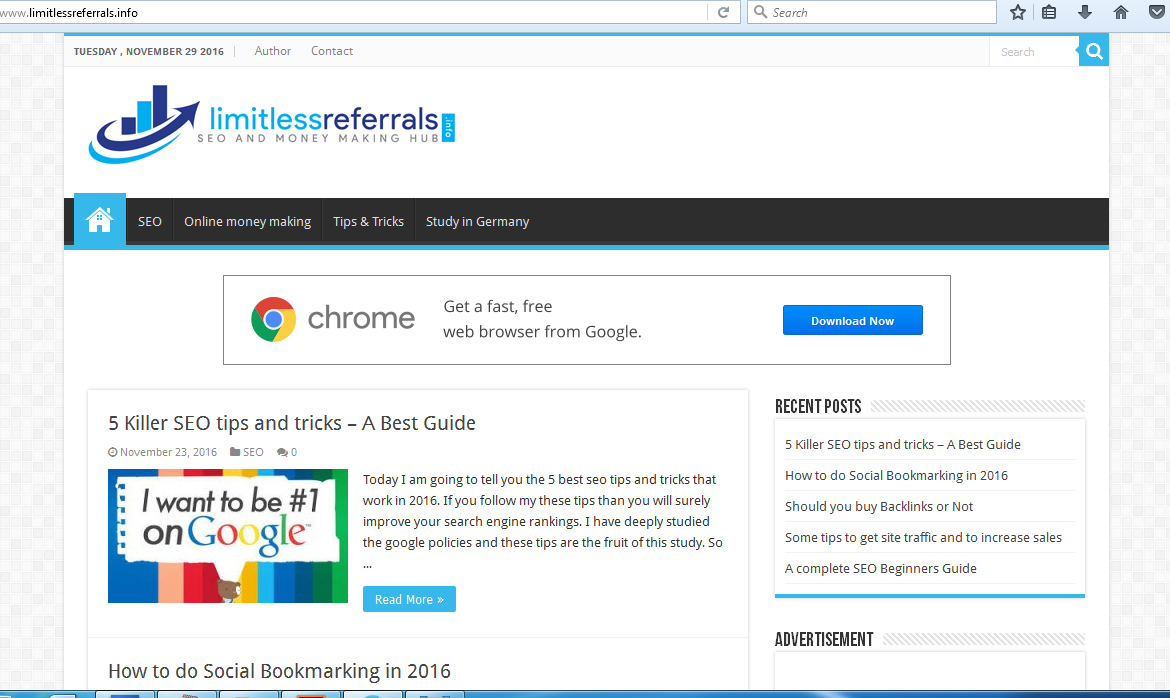1170x698 pixels.
Task: Open the SEO menu item
Action: [x=150, y=221]
